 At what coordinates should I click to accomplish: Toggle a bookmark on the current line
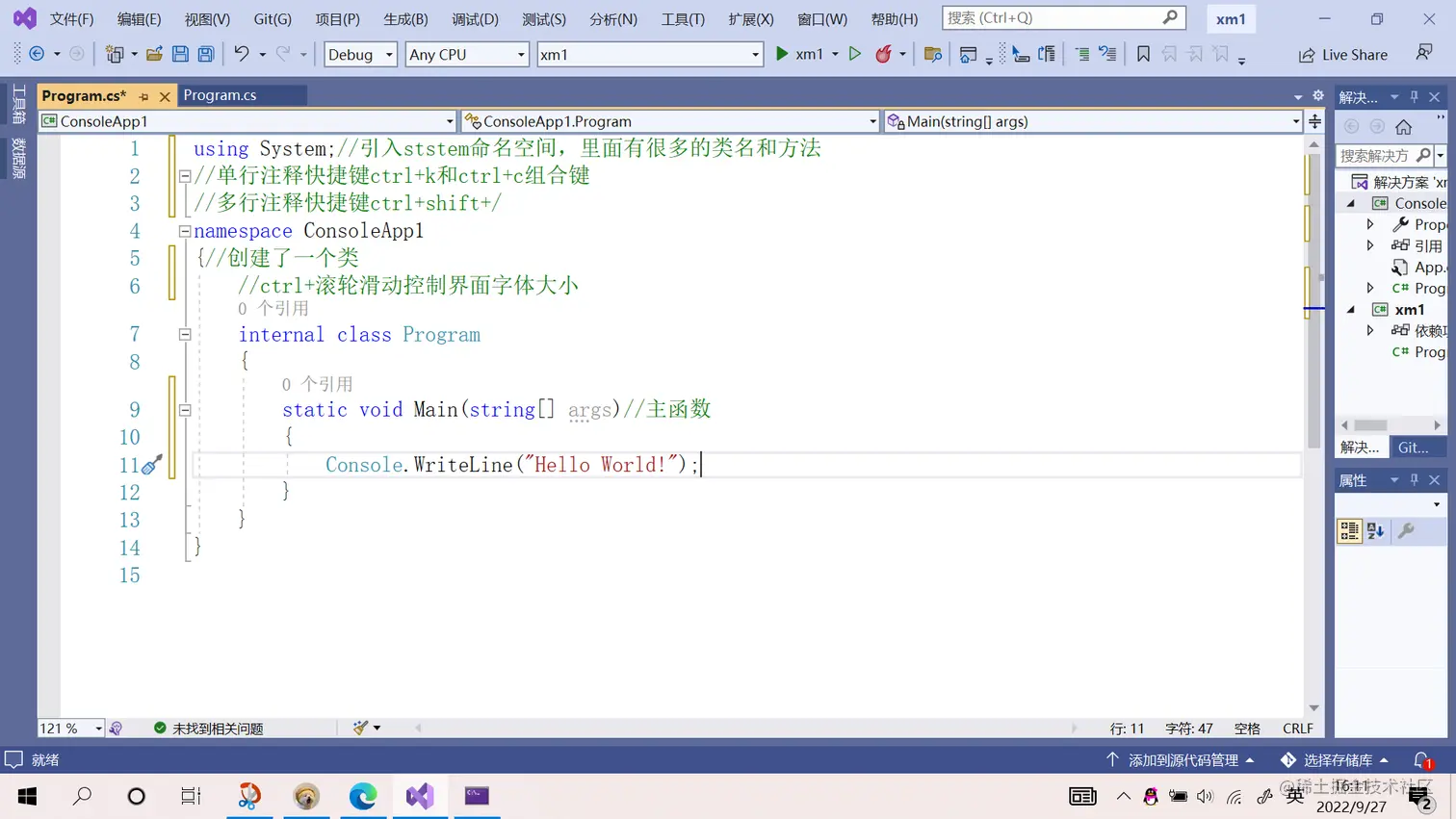1143,54
